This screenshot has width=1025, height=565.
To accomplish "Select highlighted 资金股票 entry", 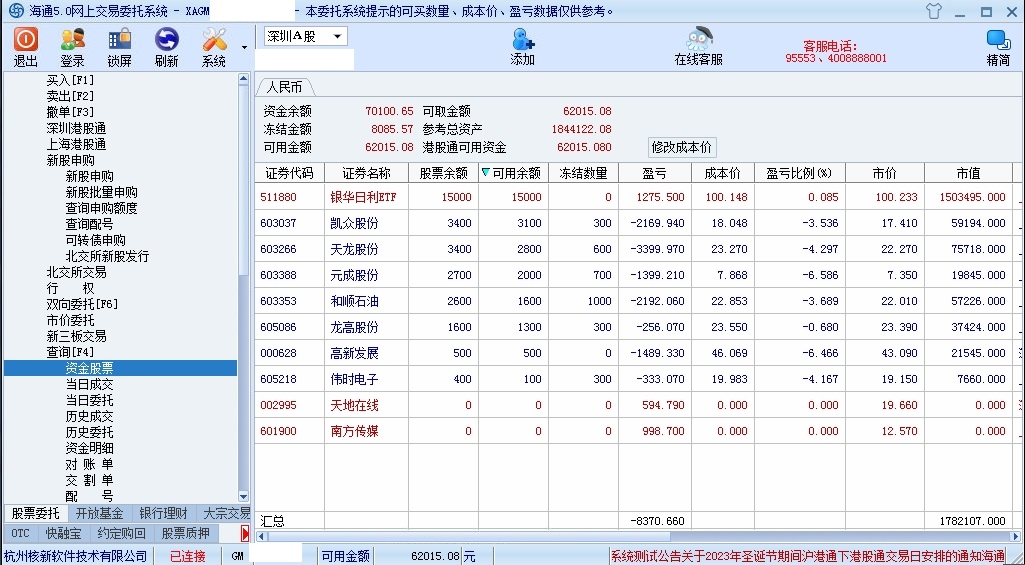I will point(120,368).
